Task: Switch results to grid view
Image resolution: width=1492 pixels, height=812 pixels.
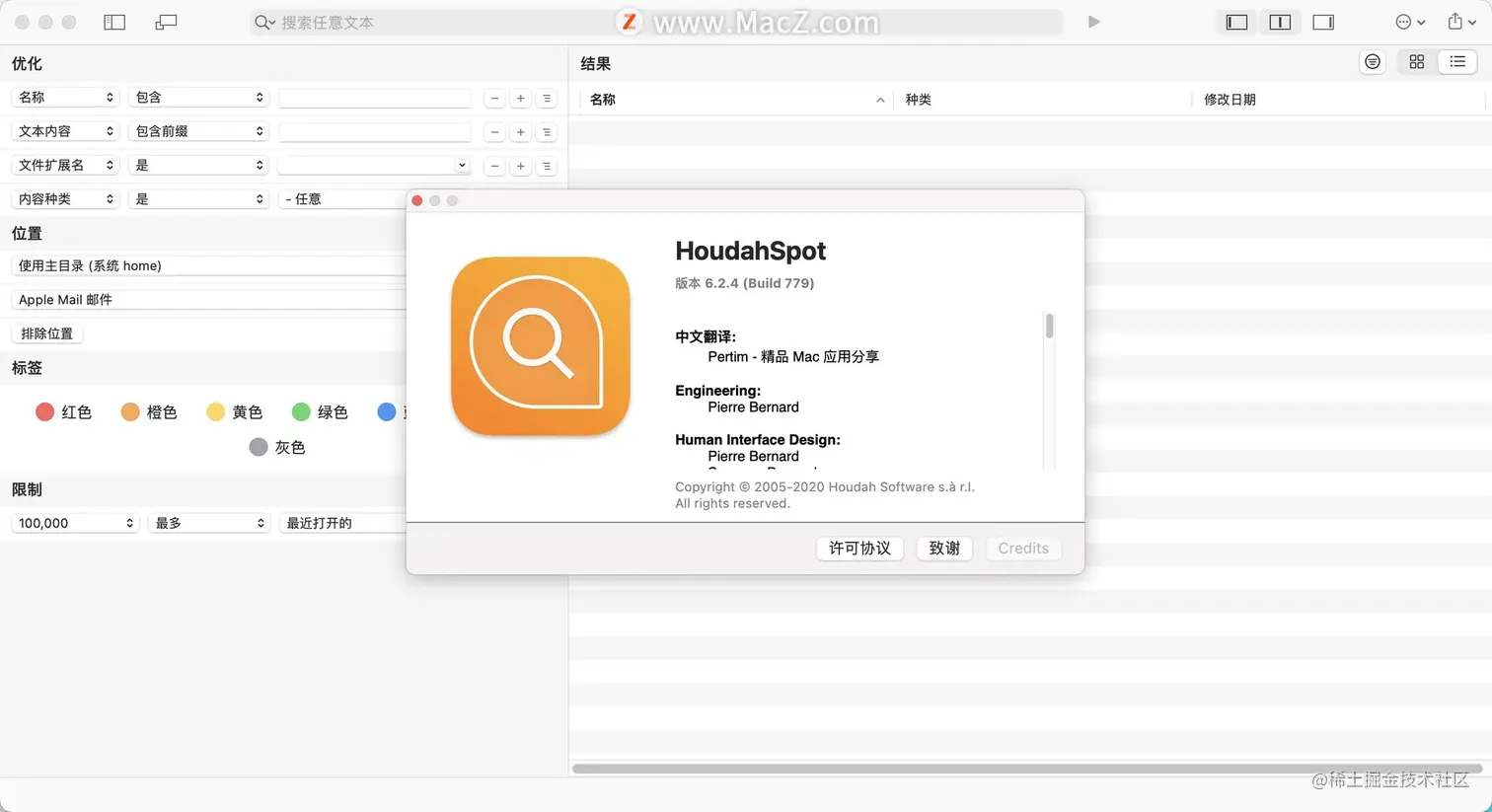Action: (1417, 62)
